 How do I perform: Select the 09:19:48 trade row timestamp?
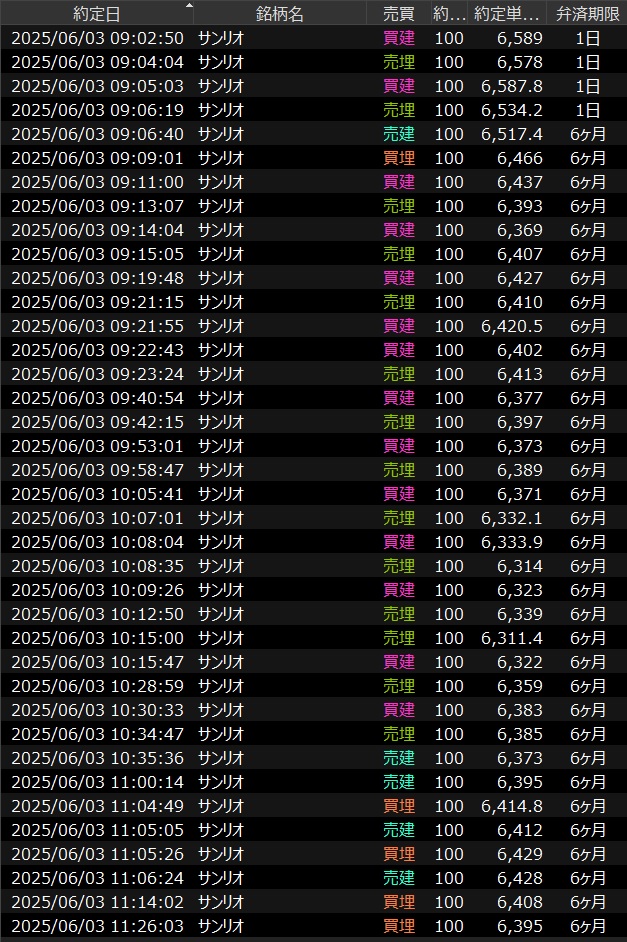(97, 278)
